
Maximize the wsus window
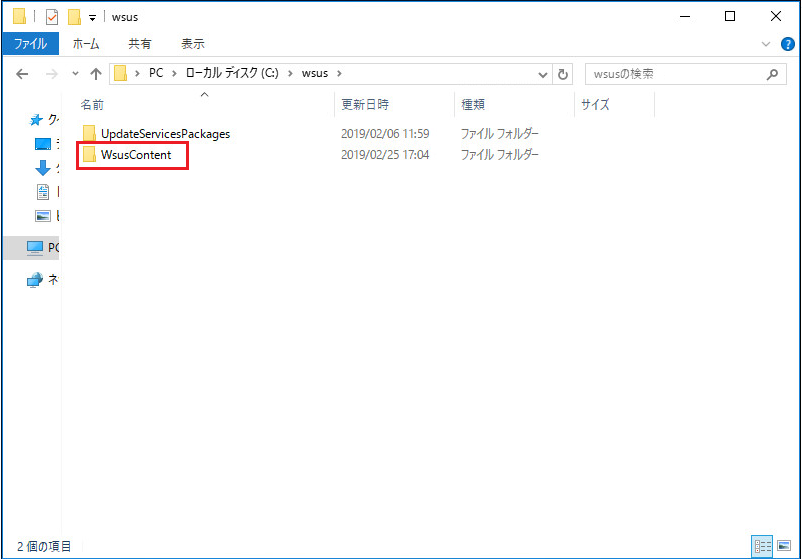coord(730,16)
